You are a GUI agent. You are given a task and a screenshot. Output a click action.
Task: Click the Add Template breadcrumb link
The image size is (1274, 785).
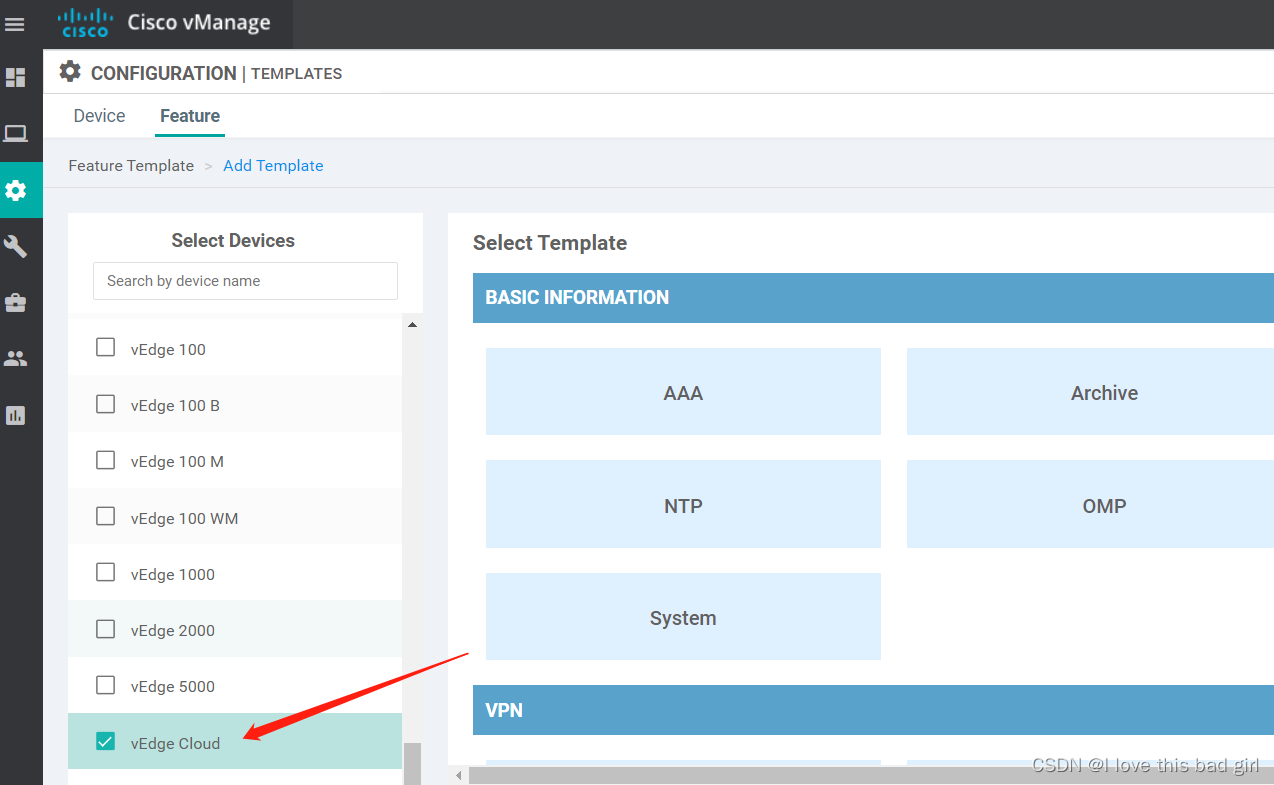click(x=273, y=166)
